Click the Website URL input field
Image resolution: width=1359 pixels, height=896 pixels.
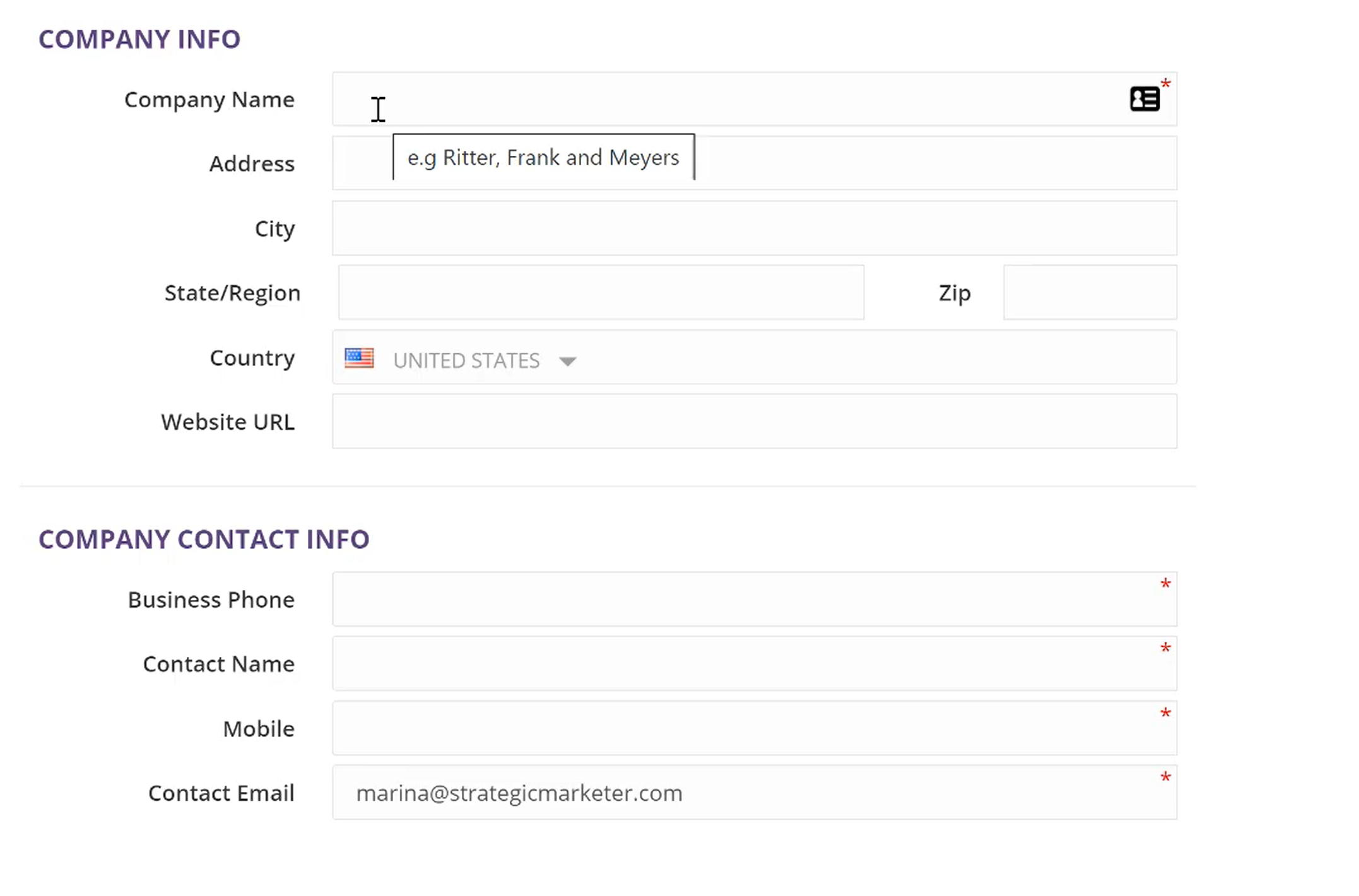coord(754,421)
